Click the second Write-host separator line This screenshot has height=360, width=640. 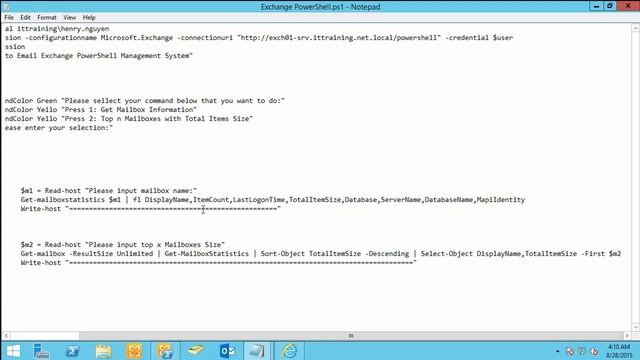click(219, 262)
